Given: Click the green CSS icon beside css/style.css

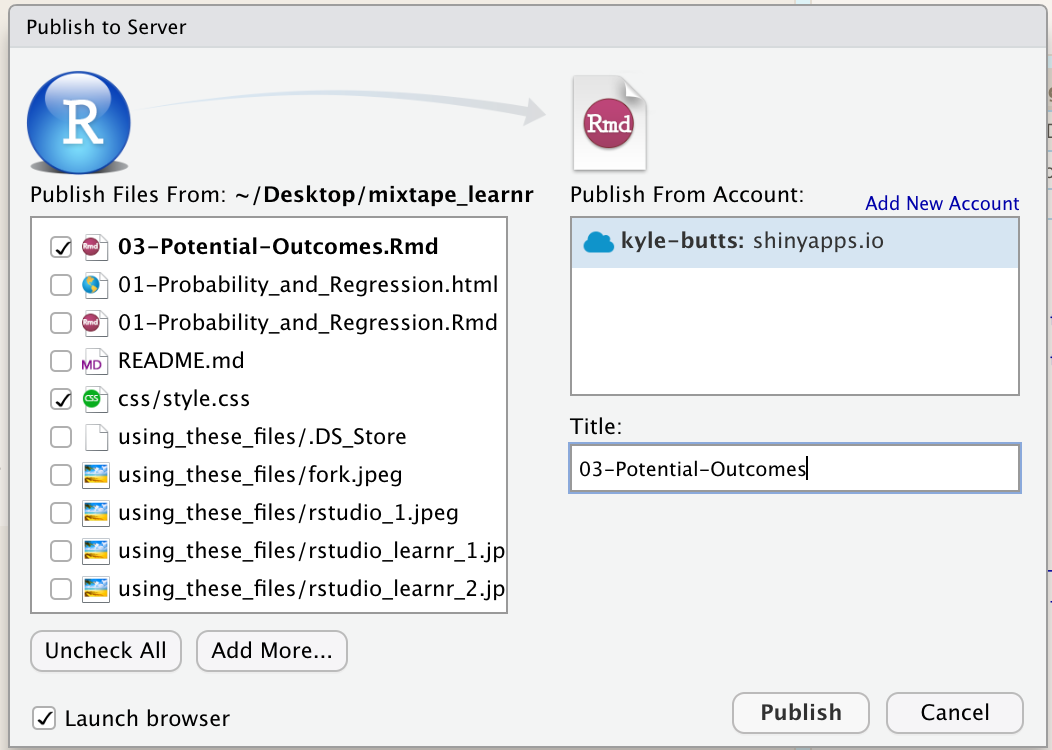Looking at the screenshot, I should (x=95, y=399).
